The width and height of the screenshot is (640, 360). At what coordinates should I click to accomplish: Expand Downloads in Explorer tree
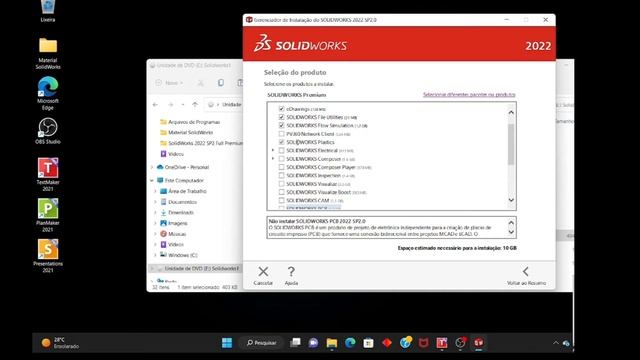coord(156,213)
